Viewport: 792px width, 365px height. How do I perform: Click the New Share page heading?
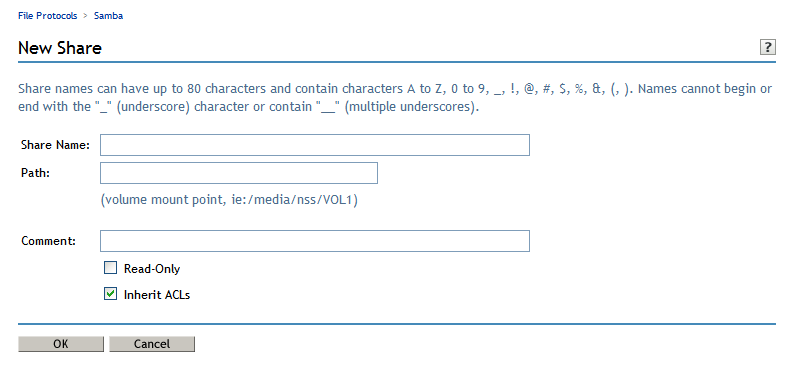60,48
